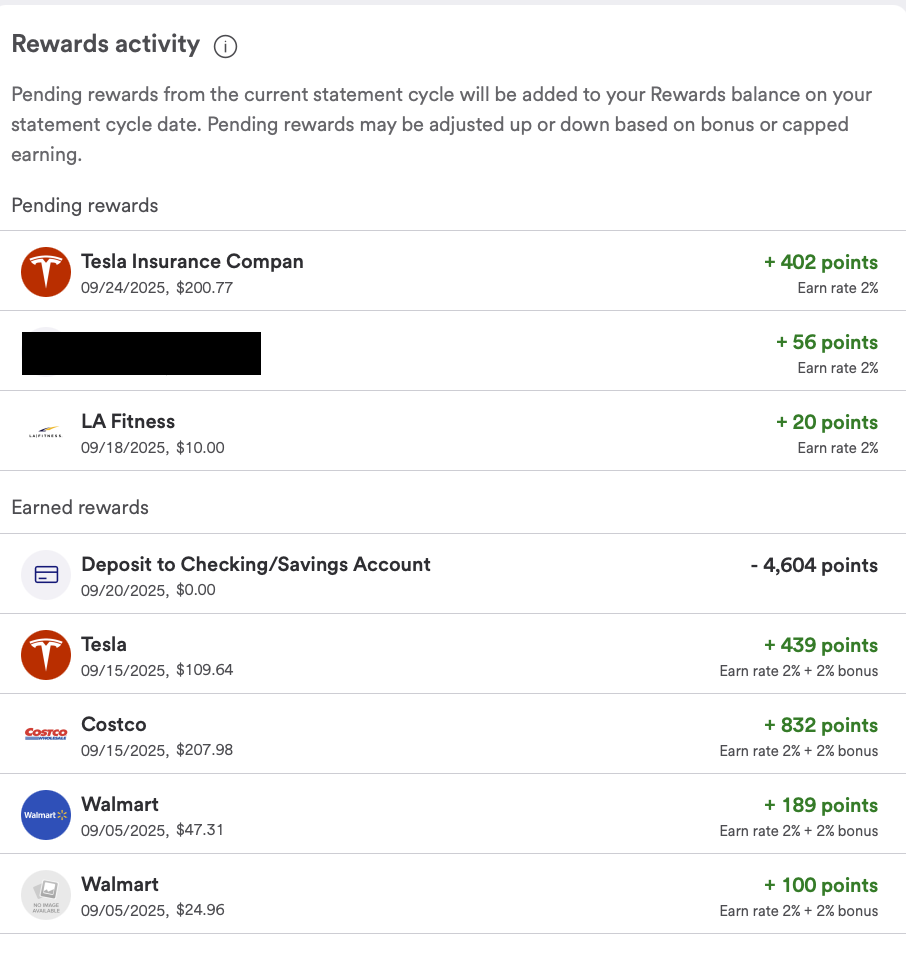
Task: Click the LA Fitness logo icon
Action: 46,432
